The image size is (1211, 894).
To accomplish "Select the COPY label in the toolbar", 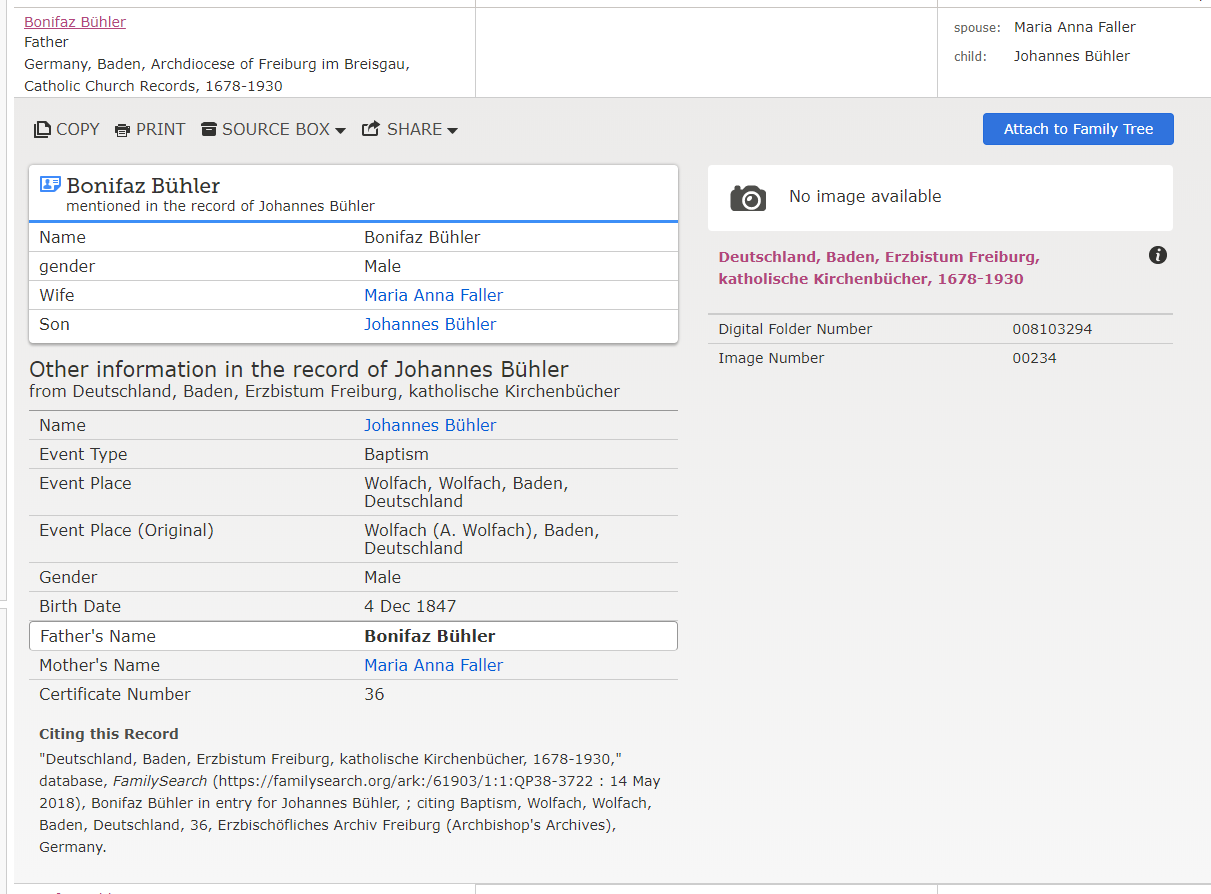I will (78, 129).
